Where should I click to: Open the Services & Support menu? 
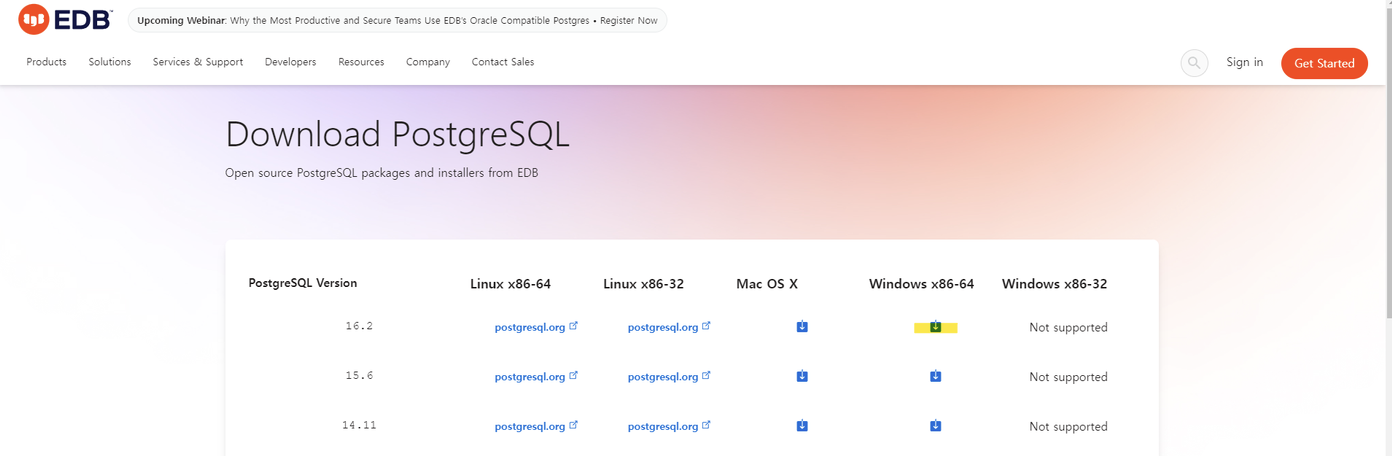point(198,62)
